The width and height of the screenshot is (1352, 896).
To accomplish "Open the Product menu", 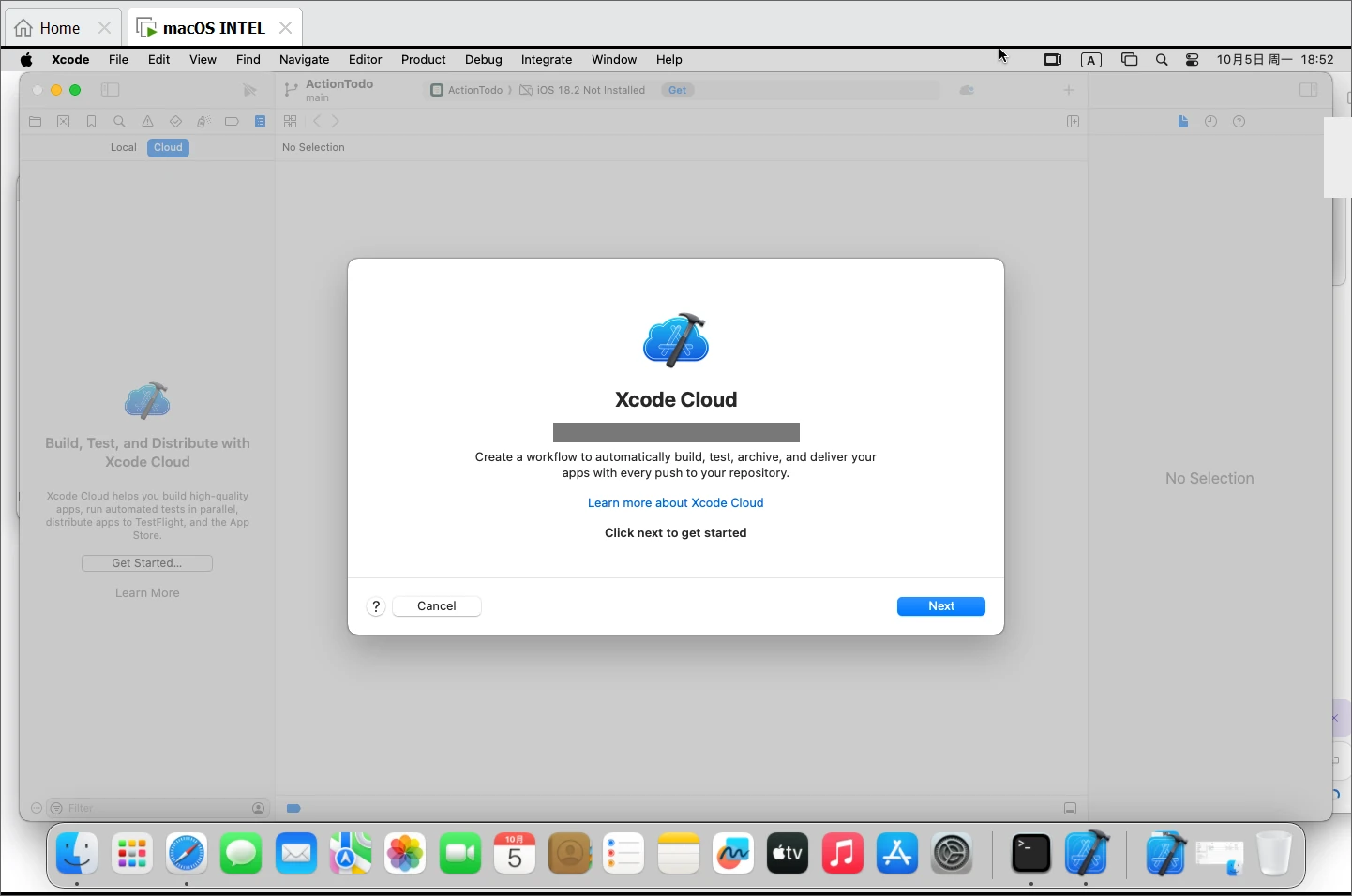I will tap(424, 60).
